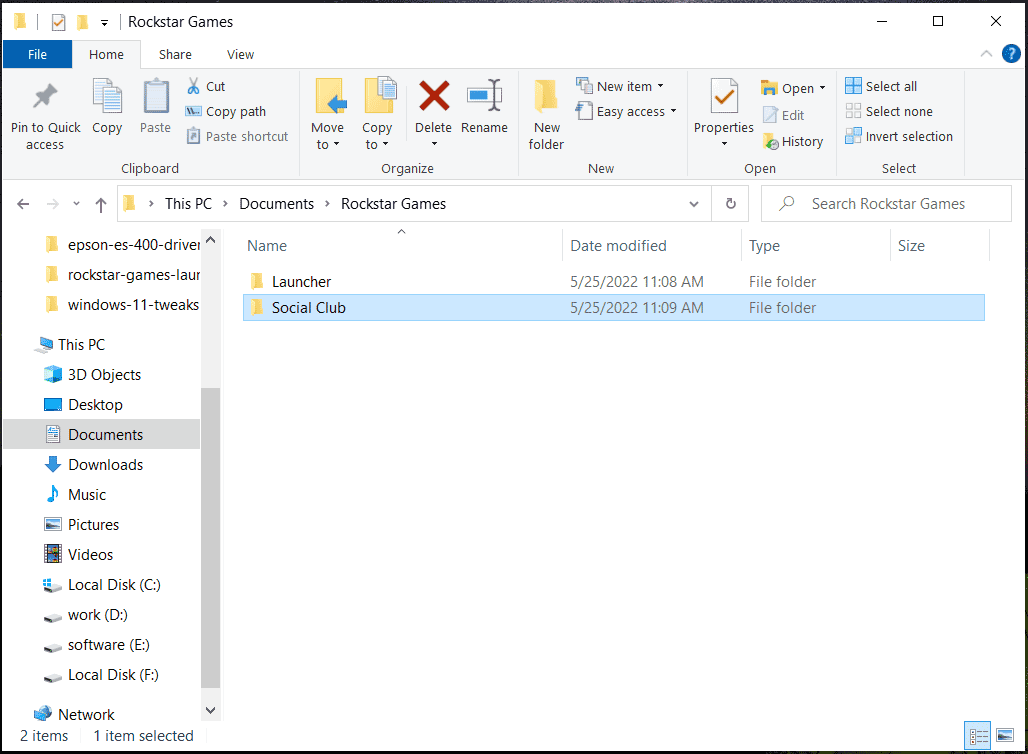Refresh the current folder view
Image resolution: width=1028 pixels, height=754 pixels.
(x=730, y=204)
